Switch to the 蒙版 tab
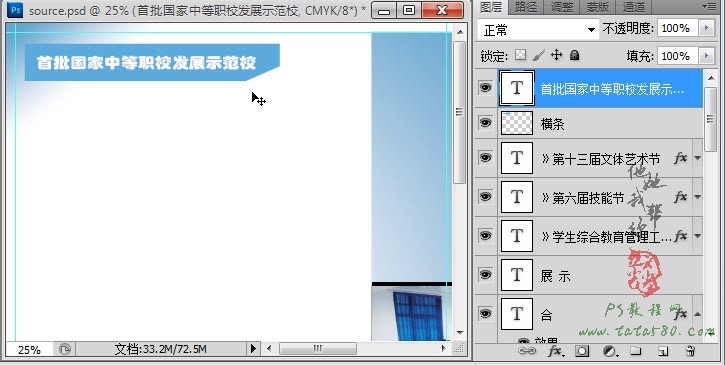 (x=597, y=6)
